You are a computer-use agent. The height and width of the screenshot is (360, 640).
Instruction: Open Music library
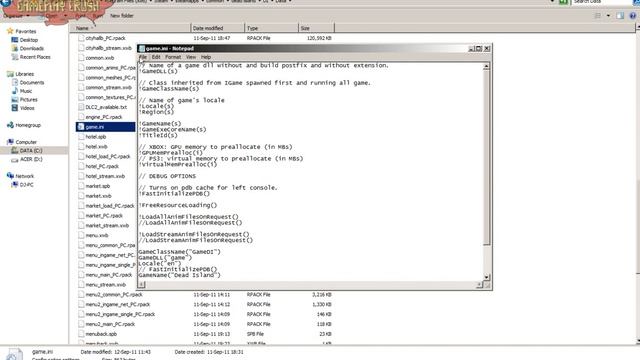click(26, 91)
